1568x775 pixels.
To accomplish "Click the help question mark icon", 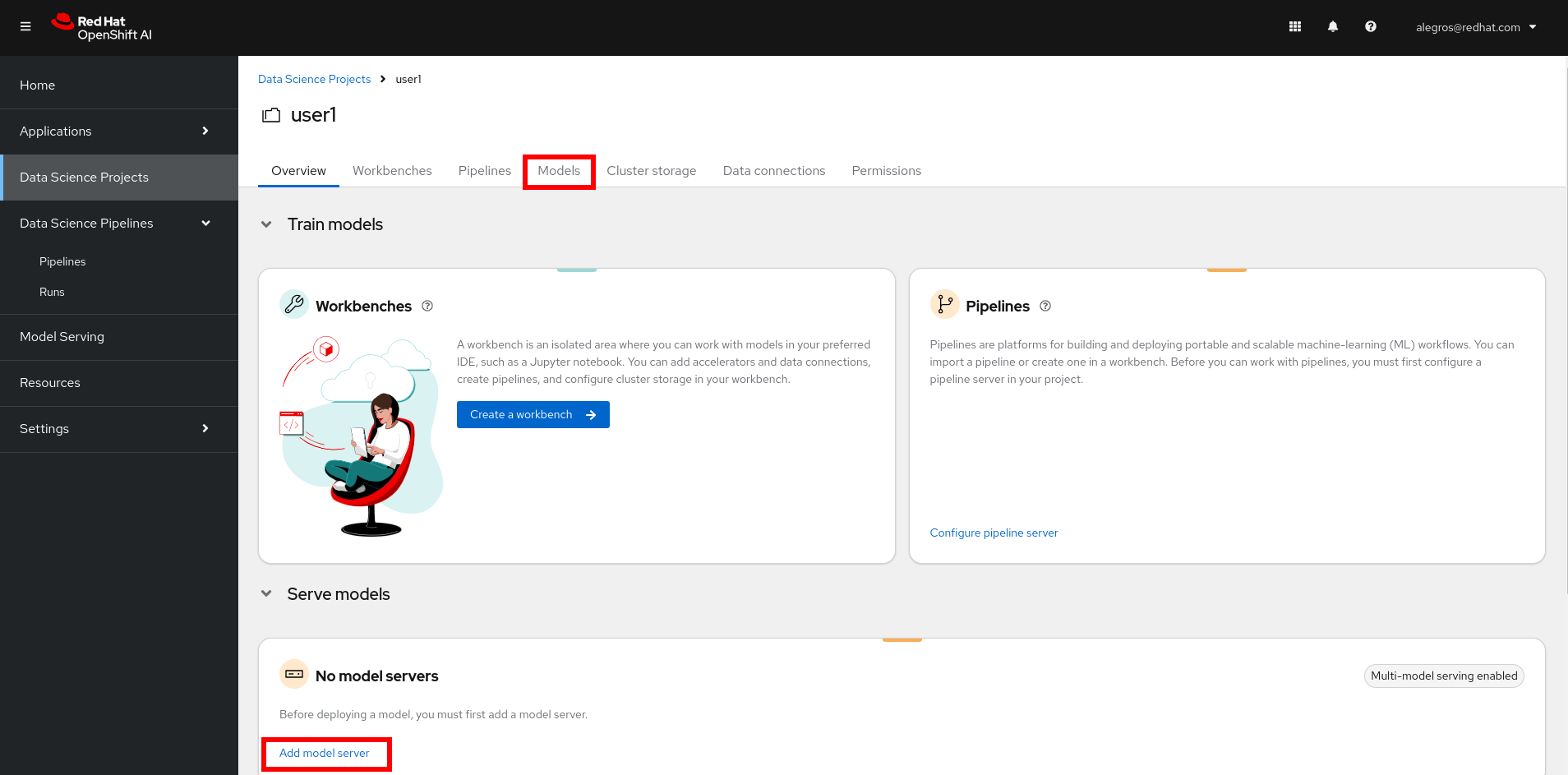I will click(1371, 27).
